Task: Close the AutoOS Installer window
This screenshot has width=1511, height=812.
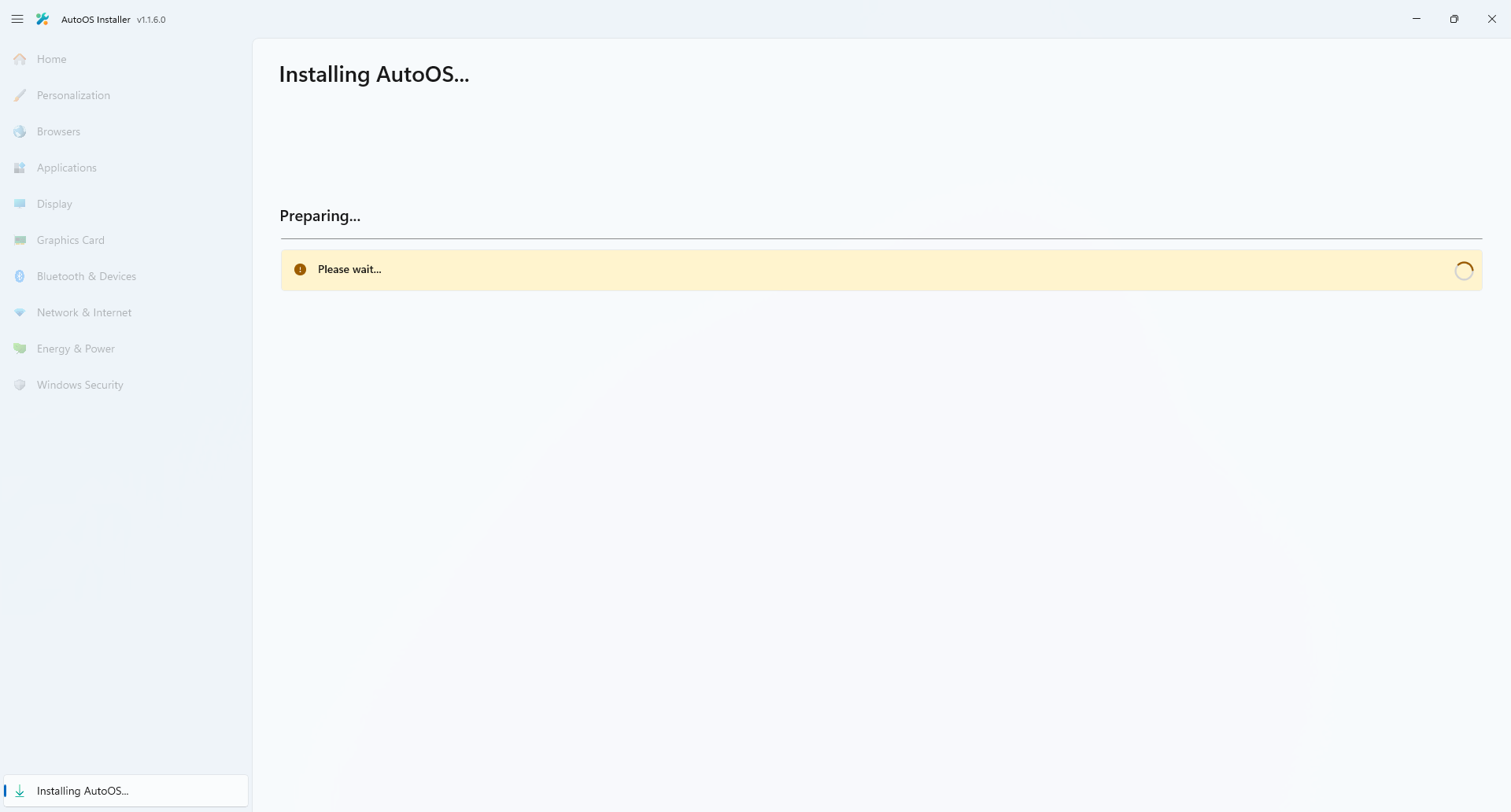Action: pos(1492,19)
